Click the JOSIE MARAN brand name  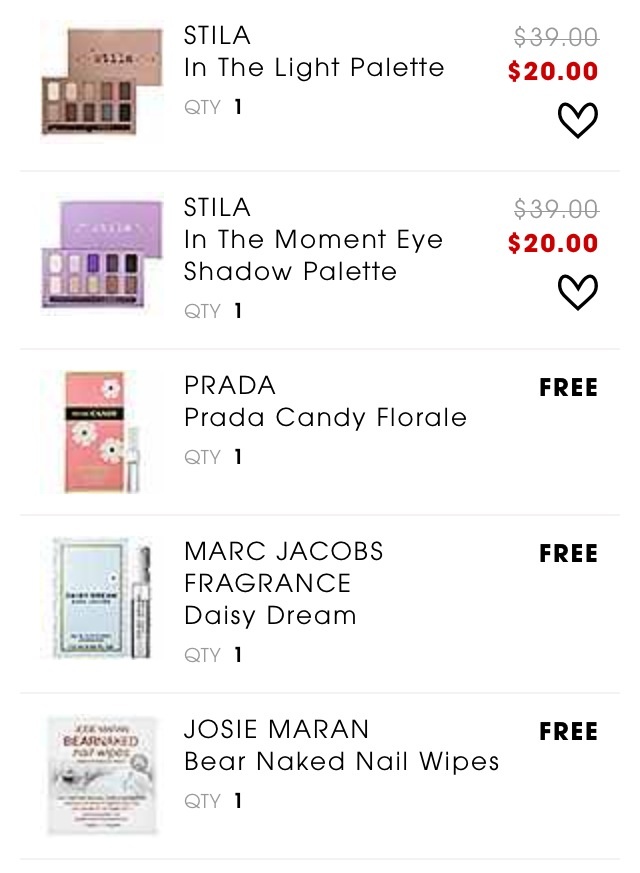pyautogui.click(x=276, y=729)
